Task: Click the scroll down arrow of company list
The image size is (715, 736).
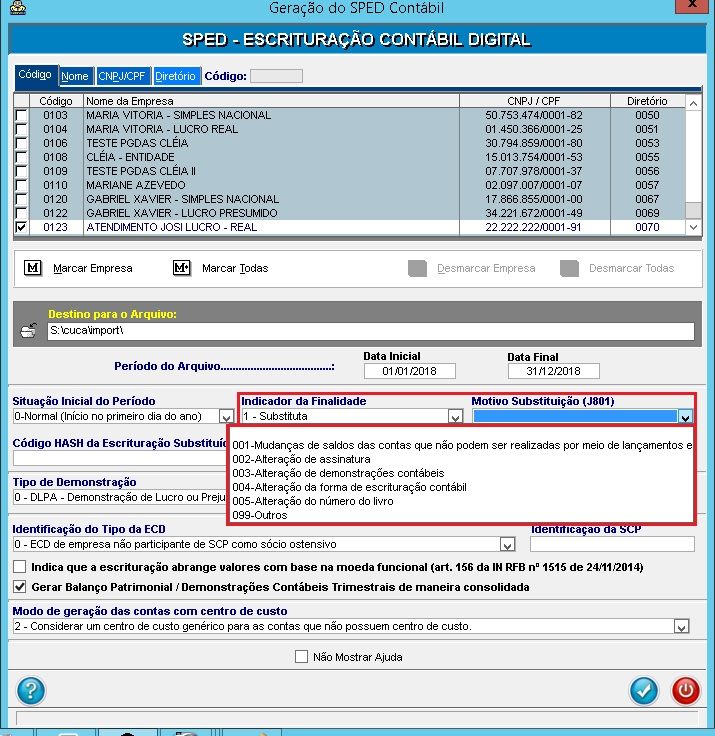Action: [693, 227]
